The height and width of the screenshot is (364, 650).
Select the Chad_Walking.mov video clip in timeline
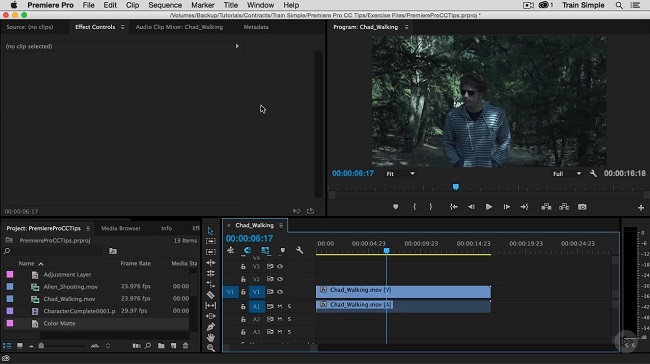click(403, 291)
